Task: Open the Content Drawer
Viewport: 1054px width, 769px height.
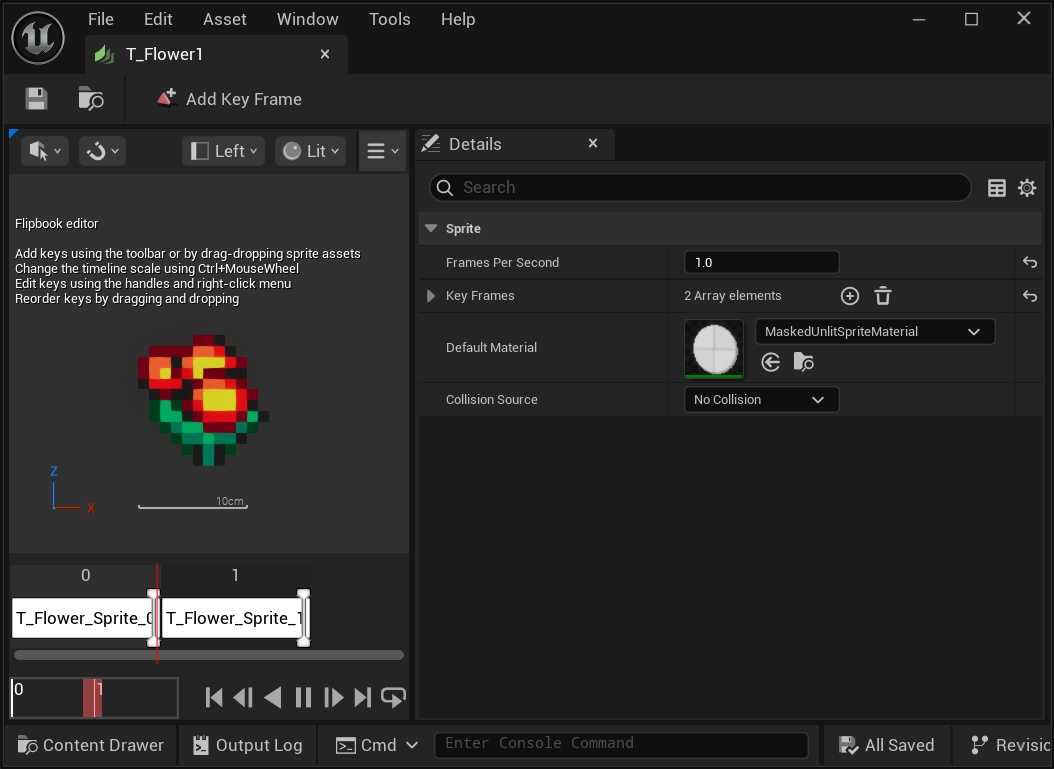Action: pyautogui.click(x=91, y=745)
